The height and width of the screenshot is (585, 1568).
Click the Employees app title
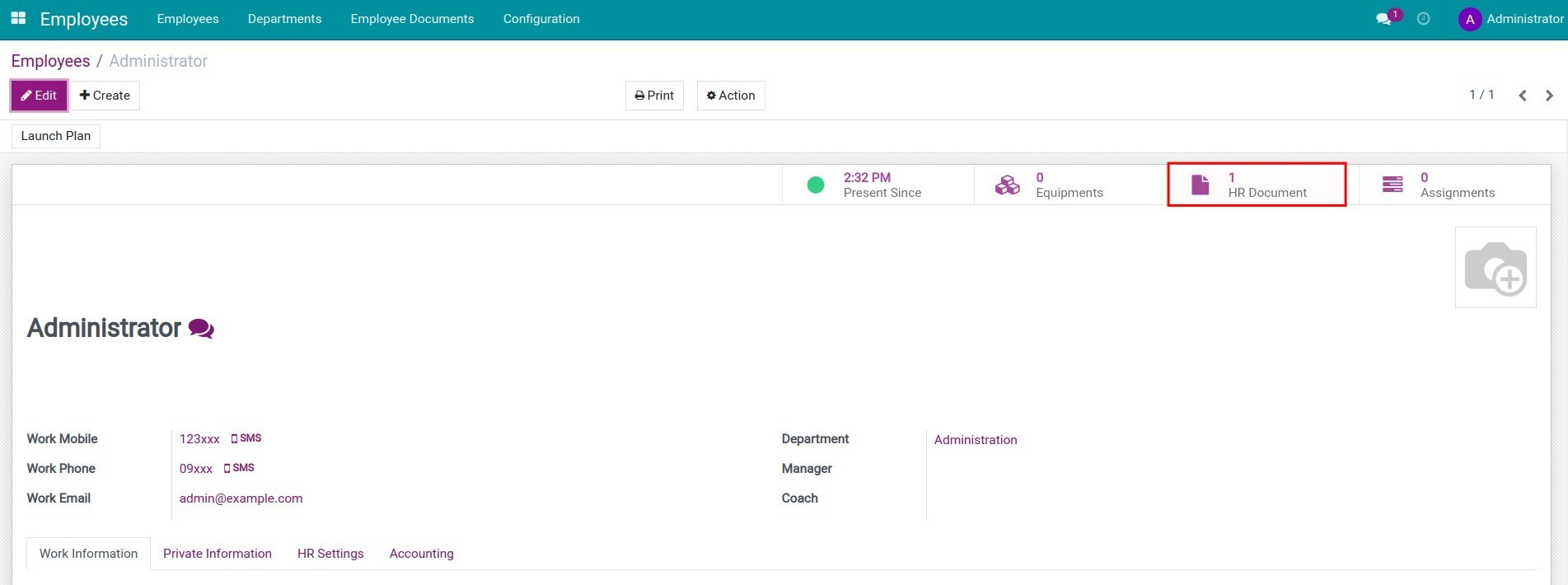pos(84,19)
